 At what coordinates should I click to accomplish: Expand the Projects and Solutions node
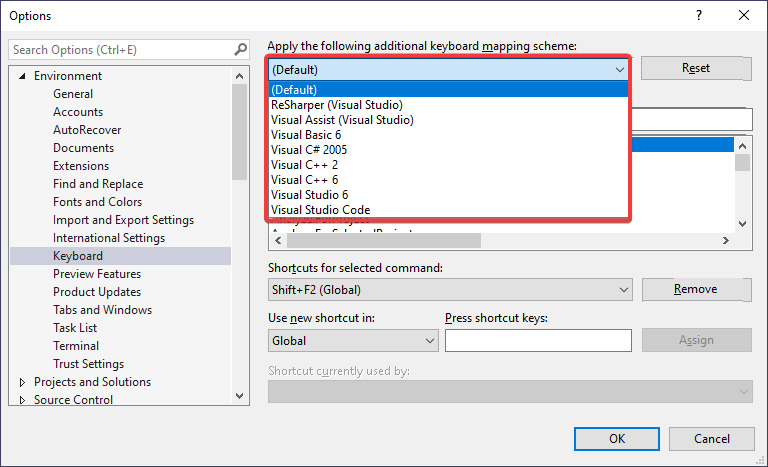pyautogui.click(x=22, y=382)
